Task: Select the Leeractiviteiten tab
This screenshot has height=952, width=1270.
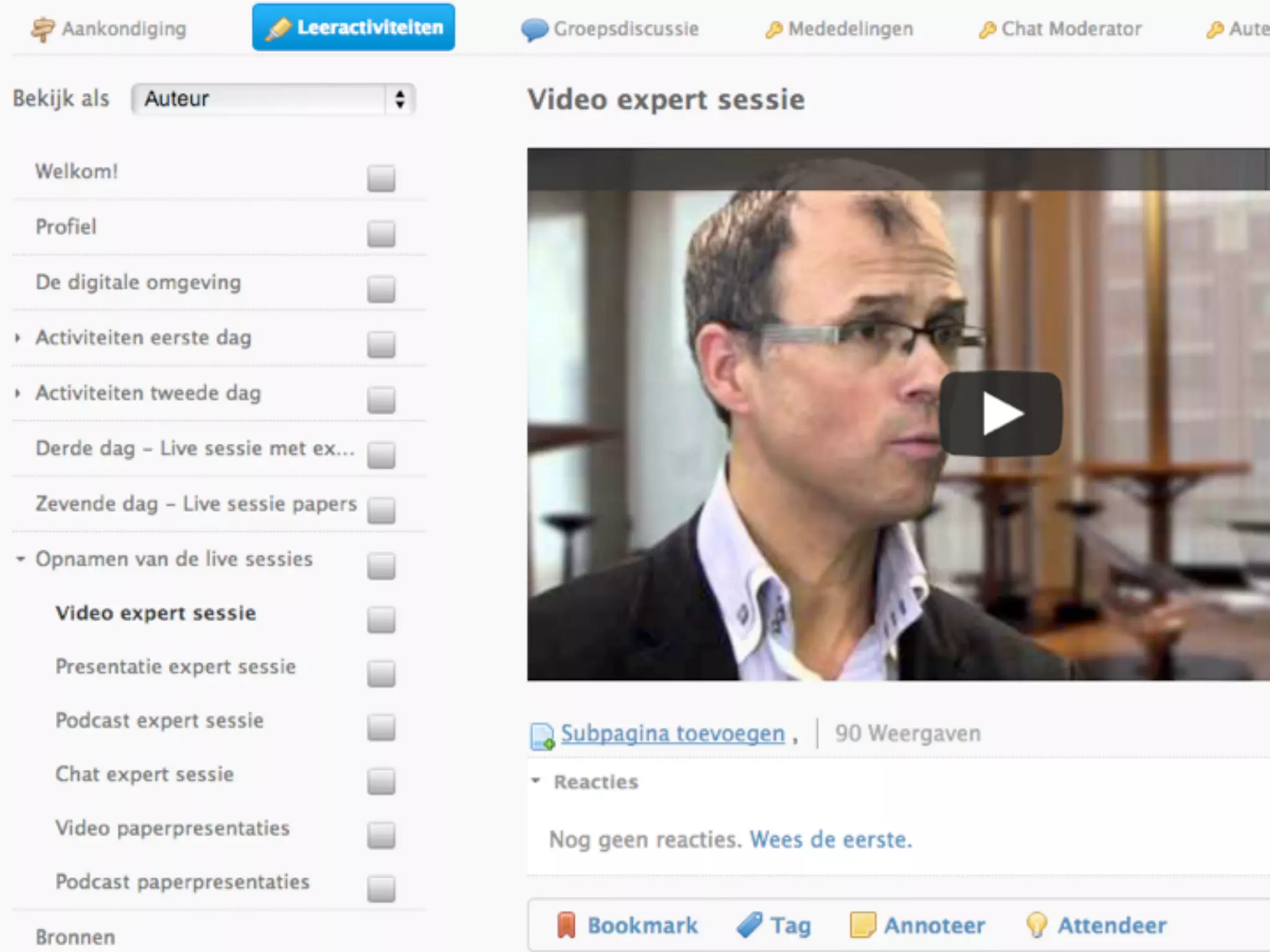Action: 353,27
